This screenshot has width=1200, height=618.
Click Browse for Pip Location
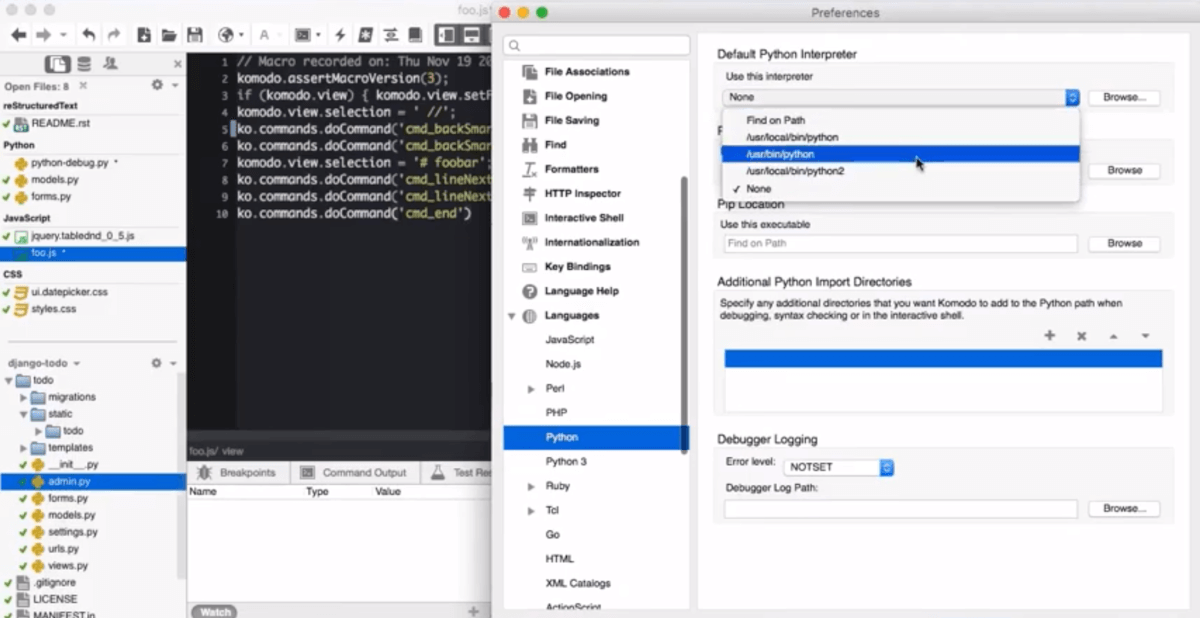pos(1124,243)
